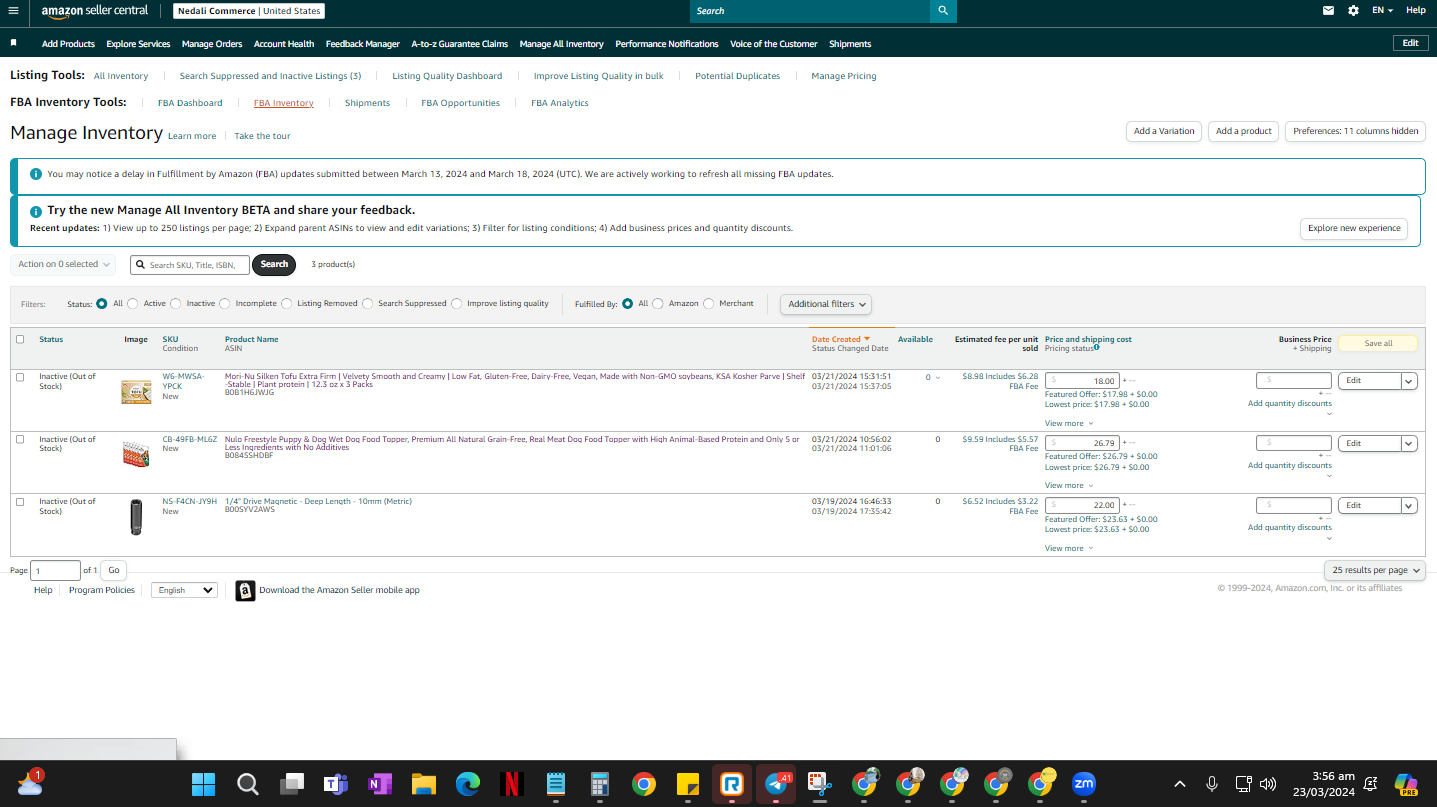
Task: Click the Add a Variation button
Action: coord(1164,131)
